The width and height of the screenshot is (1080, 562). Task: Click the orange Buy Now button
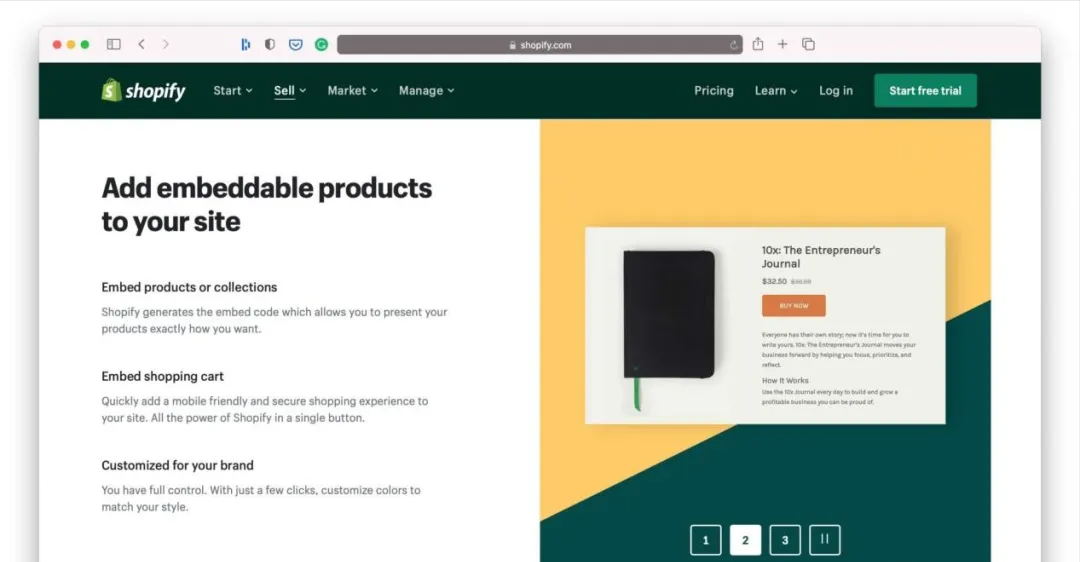click(x=793, y=305)
